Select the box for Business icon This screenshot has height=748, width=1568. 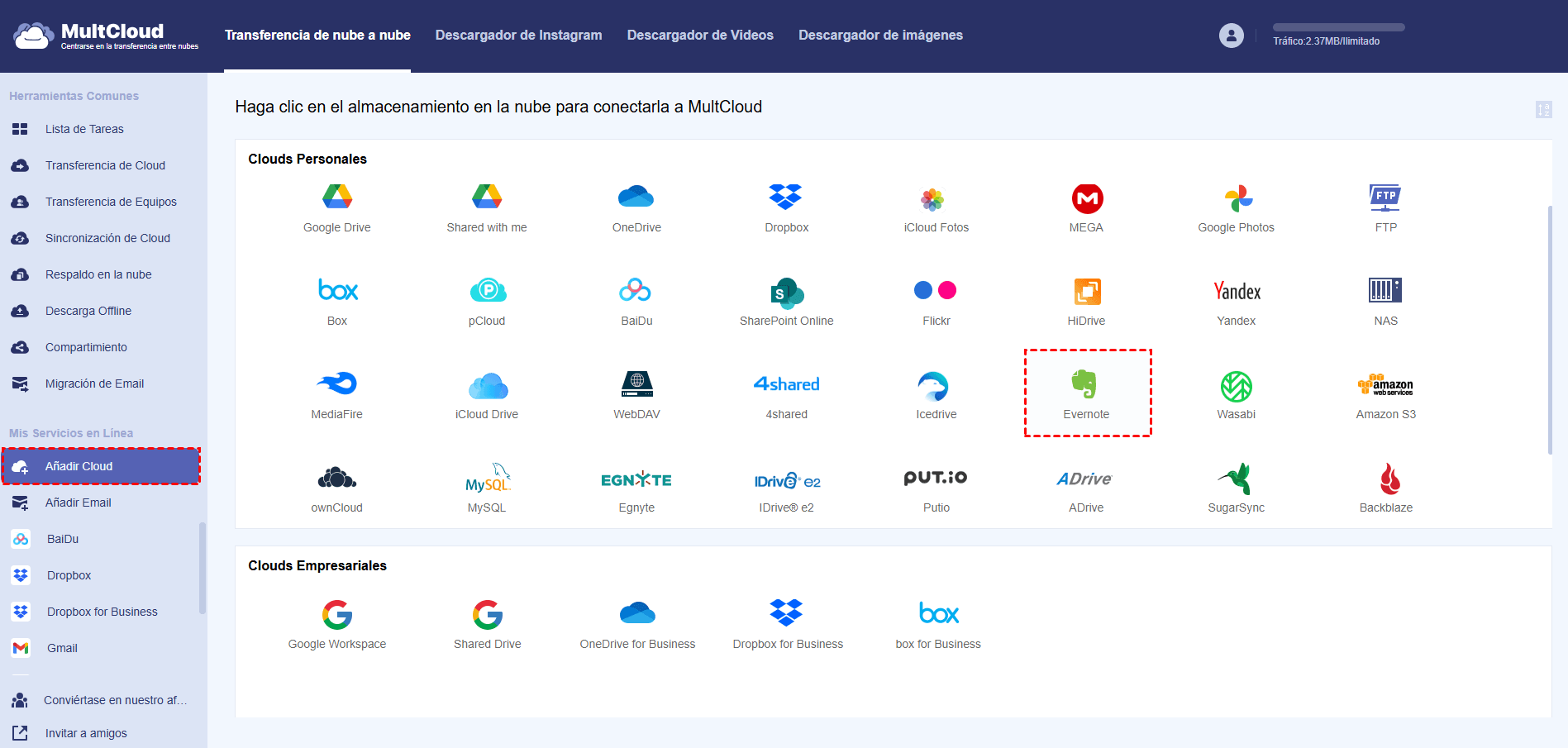coord(939,613)
